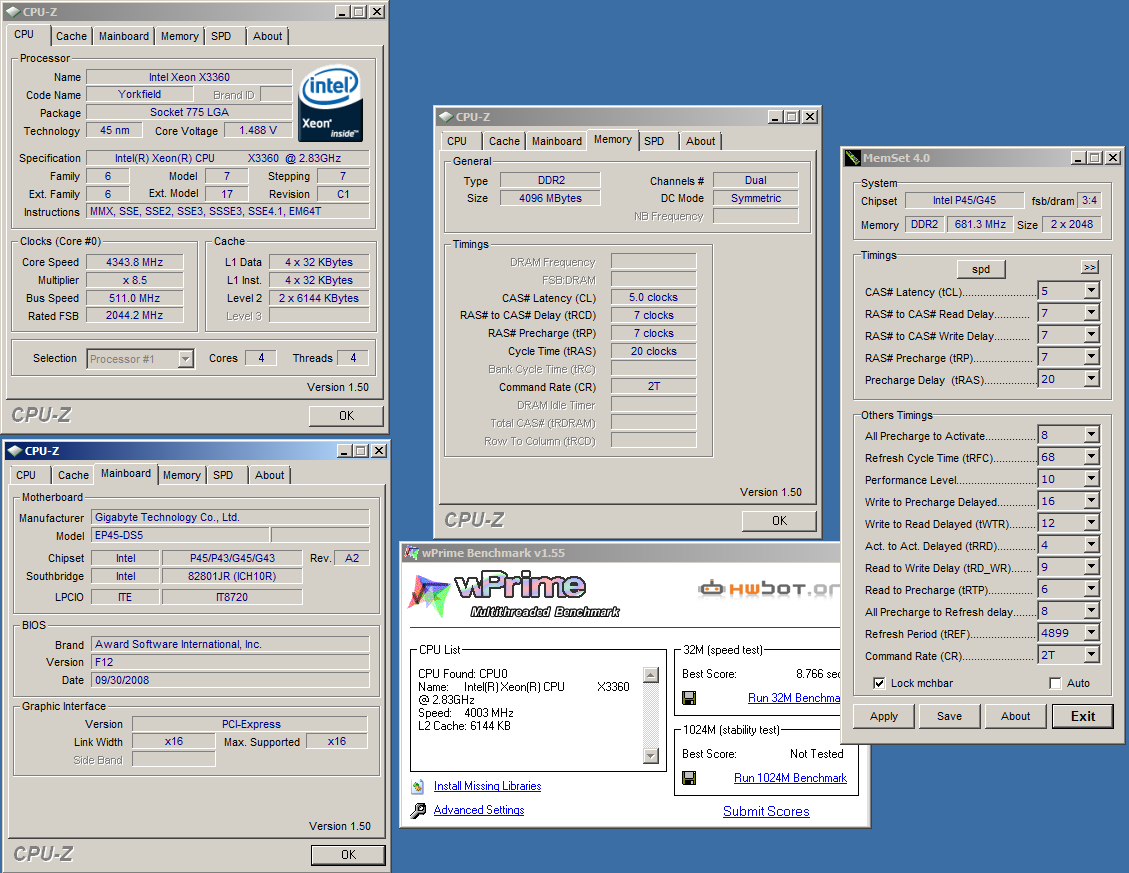Click the wPrime colorful logo graphic
Screen dimensions: 1129x873
click(x=431, y=595)
